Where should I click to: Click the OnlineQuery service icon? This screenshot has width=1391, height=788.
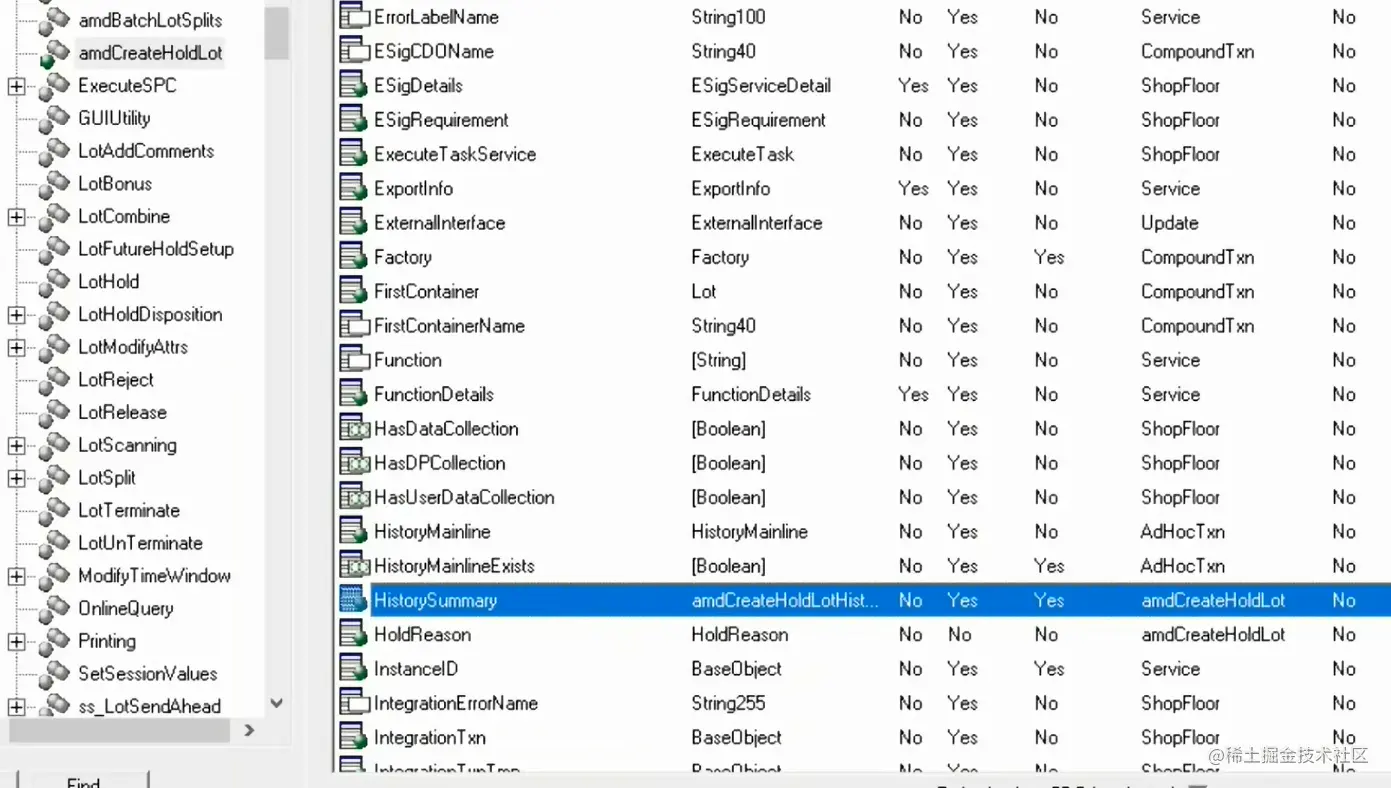pyautogui.click(x=54, y=609)
